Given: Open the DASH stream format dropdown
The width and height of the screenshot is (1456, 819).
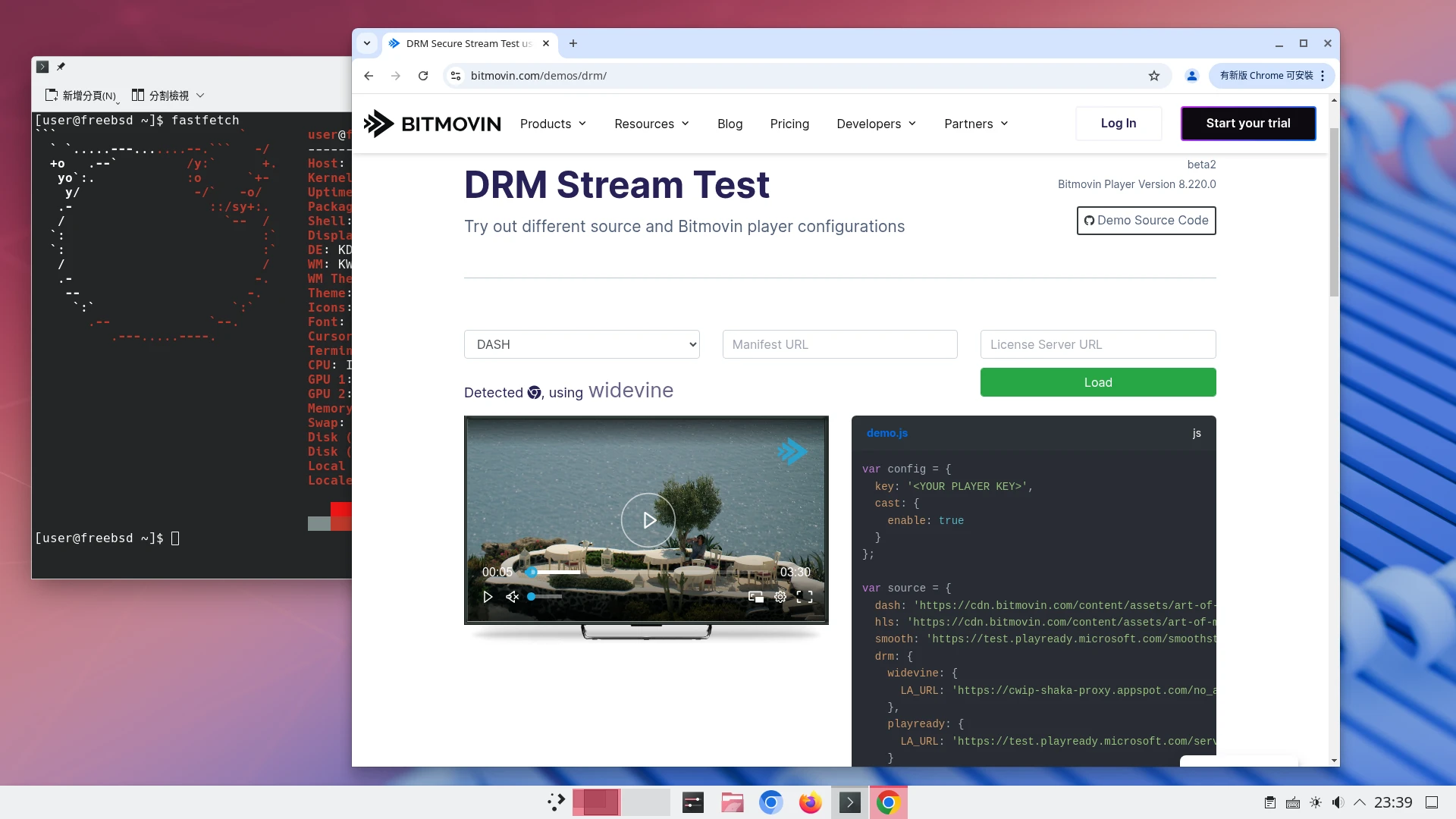Looking at the screenshot, I should [582, 344].
